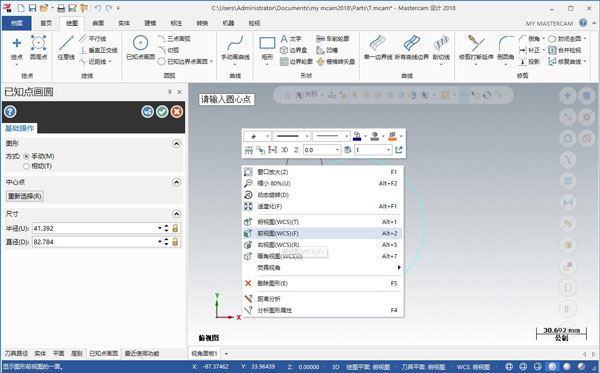
Task: Click the save icon in quick access toolbar
Action: tap(33, 8)
